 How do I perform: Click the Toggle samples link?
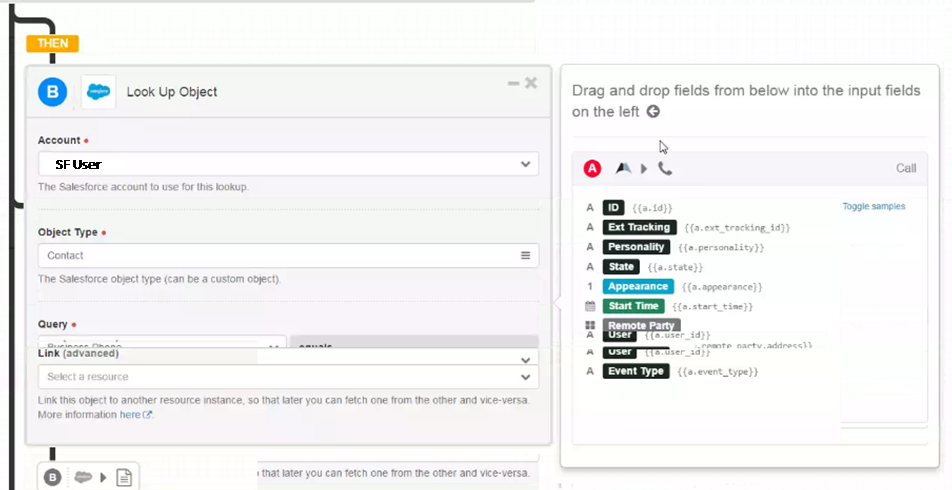[x=874, y=206]
